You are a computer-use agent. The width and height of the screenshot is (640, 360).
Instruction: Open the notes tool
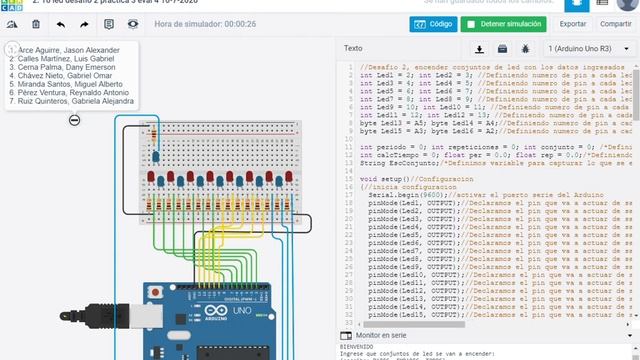coord(109,24)
